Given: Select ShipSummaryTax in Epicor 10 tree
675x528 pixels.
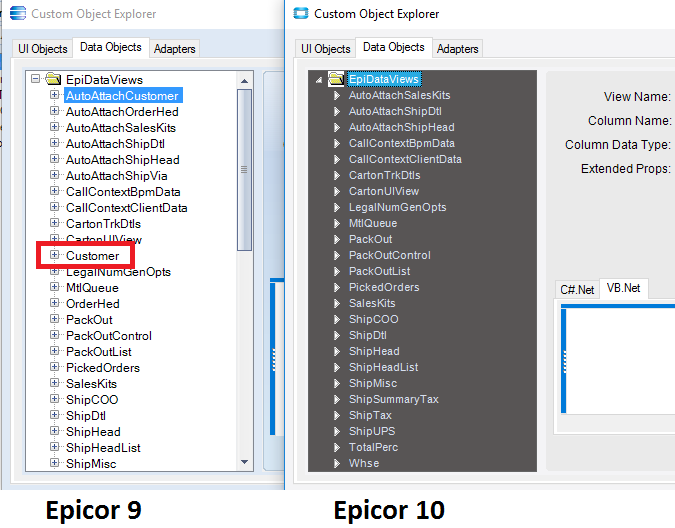Looking at the screenshot, I should click(x=393, y=399).
